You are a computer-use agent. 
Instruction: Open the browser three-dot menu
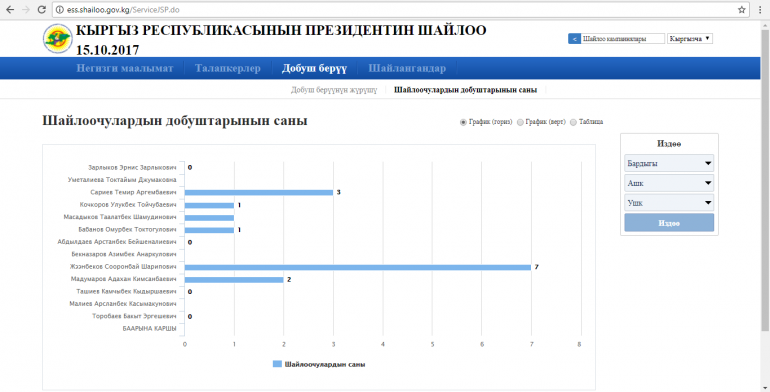pos(760,9)
